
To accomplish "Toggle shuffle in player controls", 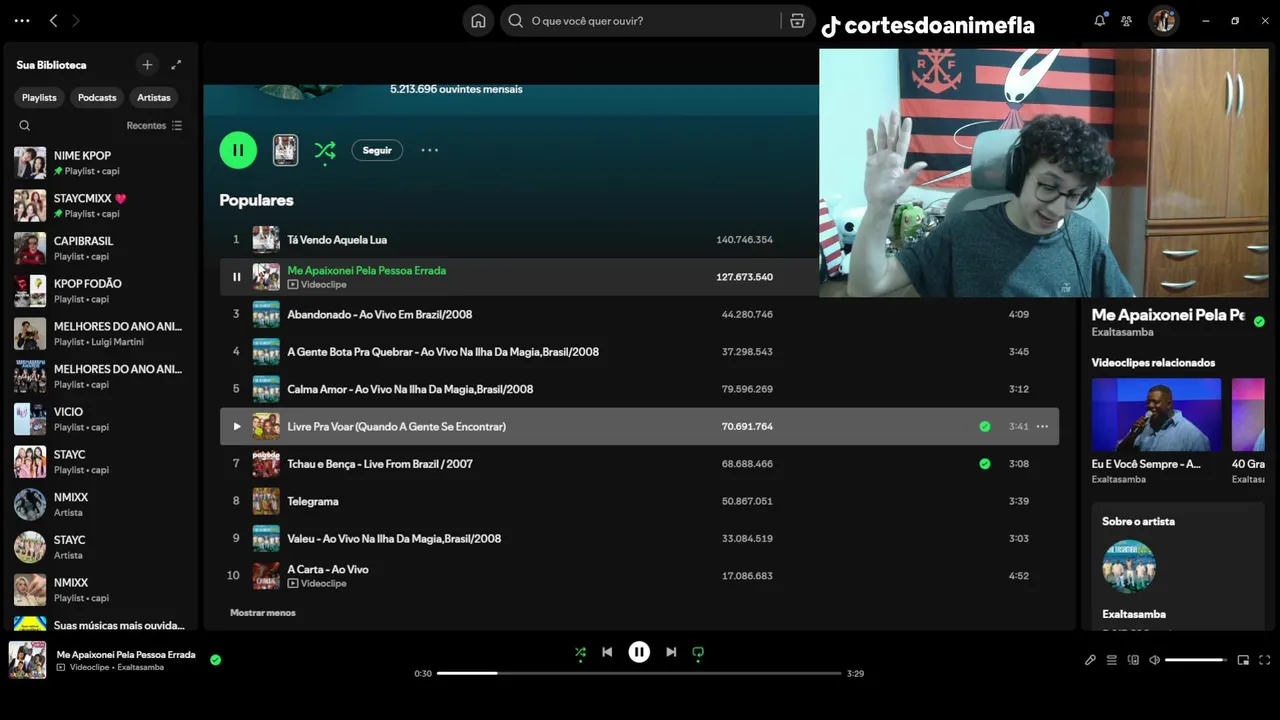I will pos(580,652).
